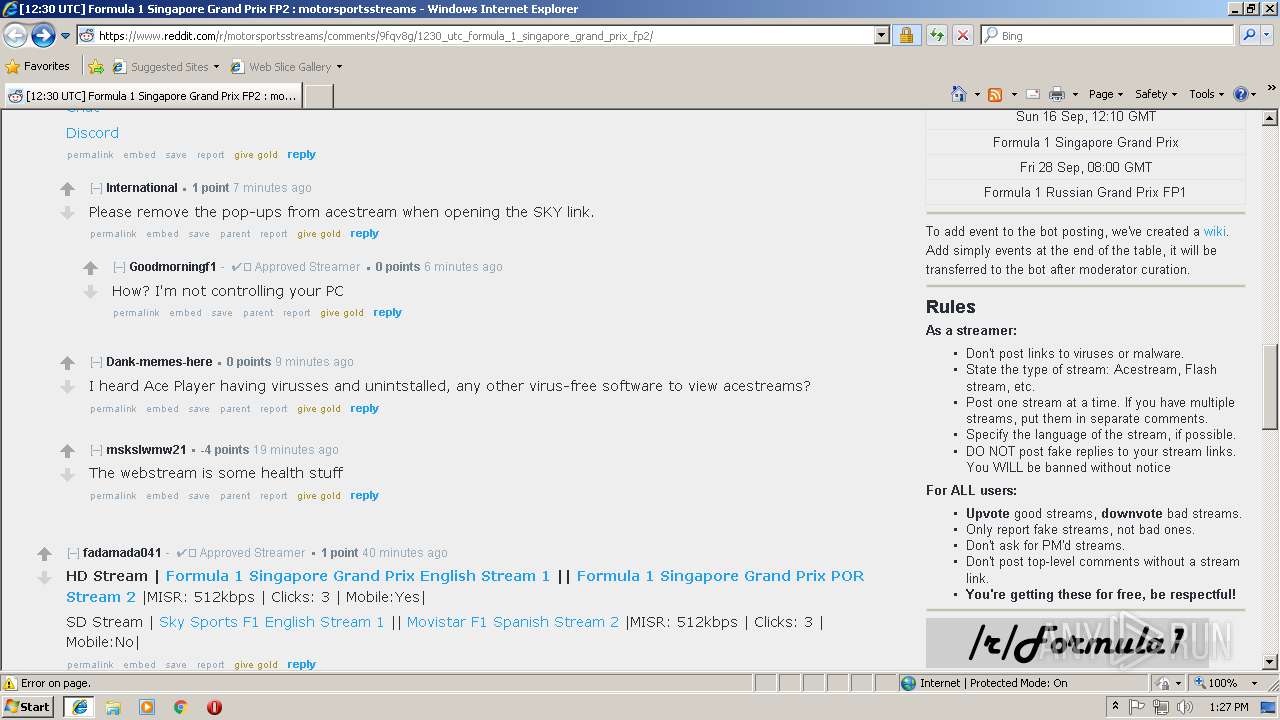Click the /r/Formula1 sidebar banner
Viewport: 1280px width, 720px height.
(1067, 643)
